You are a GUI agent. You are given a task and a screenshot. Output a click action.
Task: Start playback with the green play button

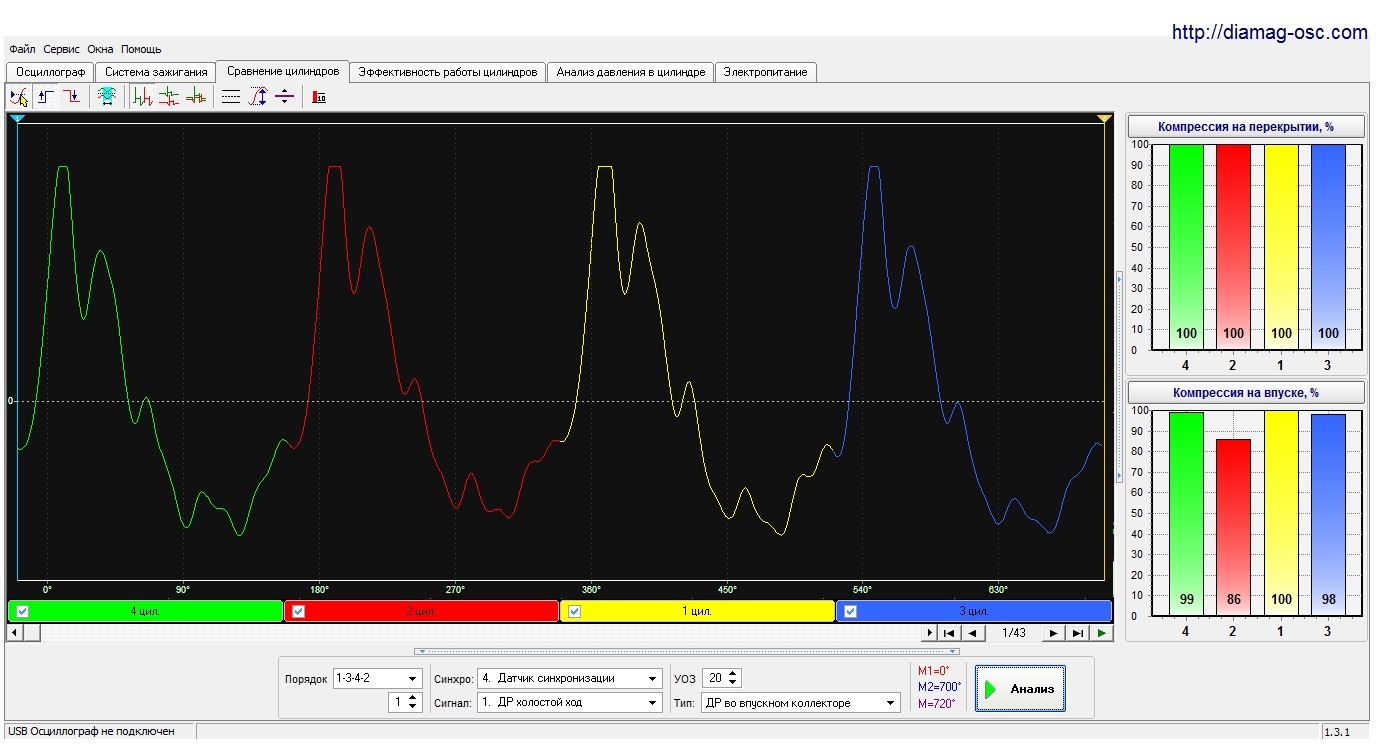tap(1101, 633)
